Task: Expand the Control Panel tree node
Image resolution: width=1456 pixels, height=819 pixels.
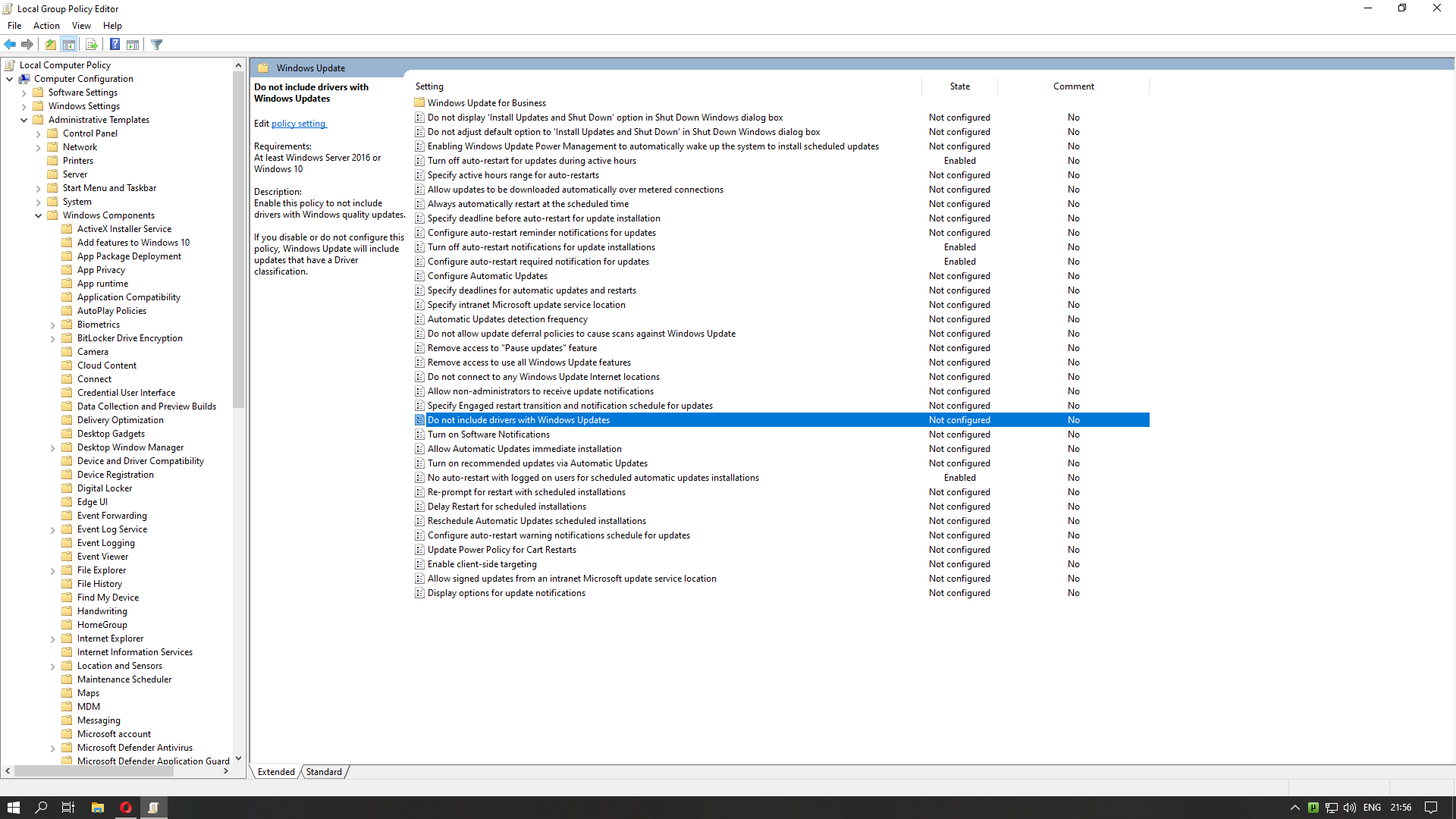Action: coord(39,133)
